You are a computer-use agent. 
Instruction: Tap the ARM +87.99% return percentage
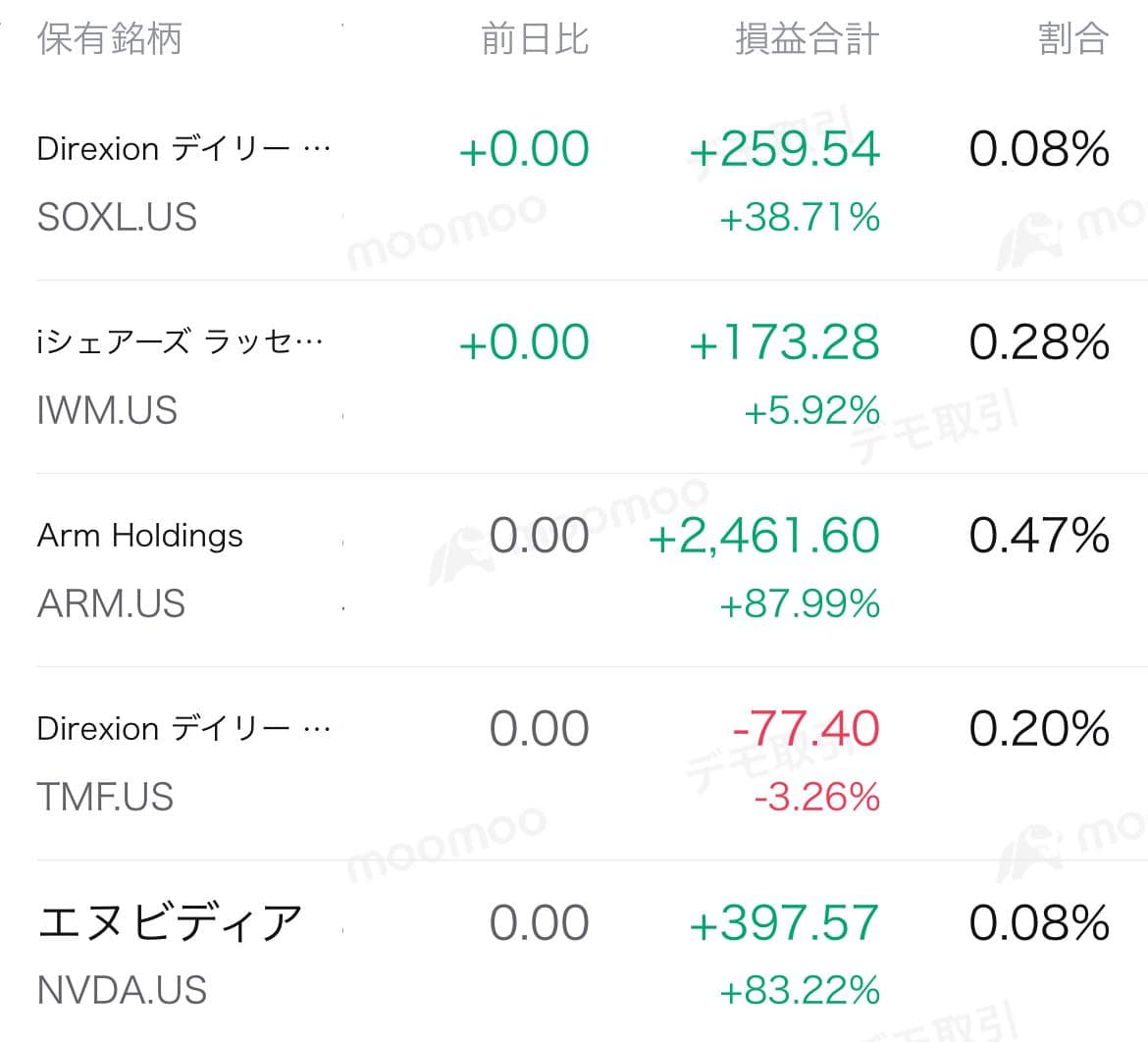800,604
